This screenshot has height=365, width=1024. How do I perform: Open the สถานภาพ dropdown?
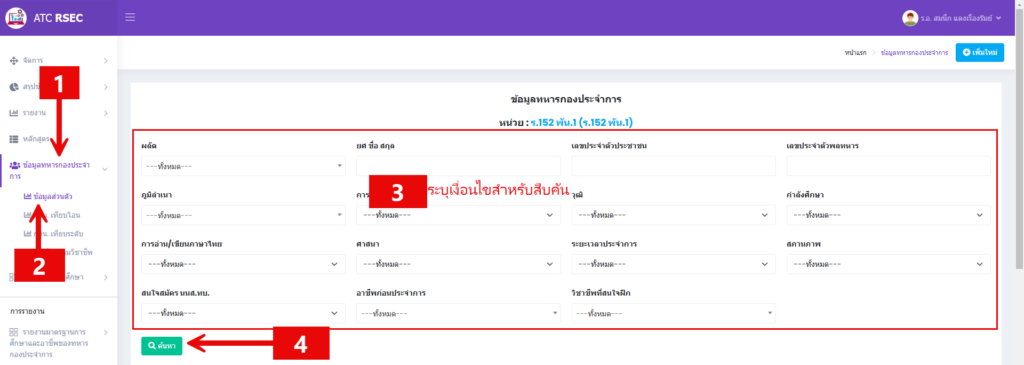(x=888, y=264)
